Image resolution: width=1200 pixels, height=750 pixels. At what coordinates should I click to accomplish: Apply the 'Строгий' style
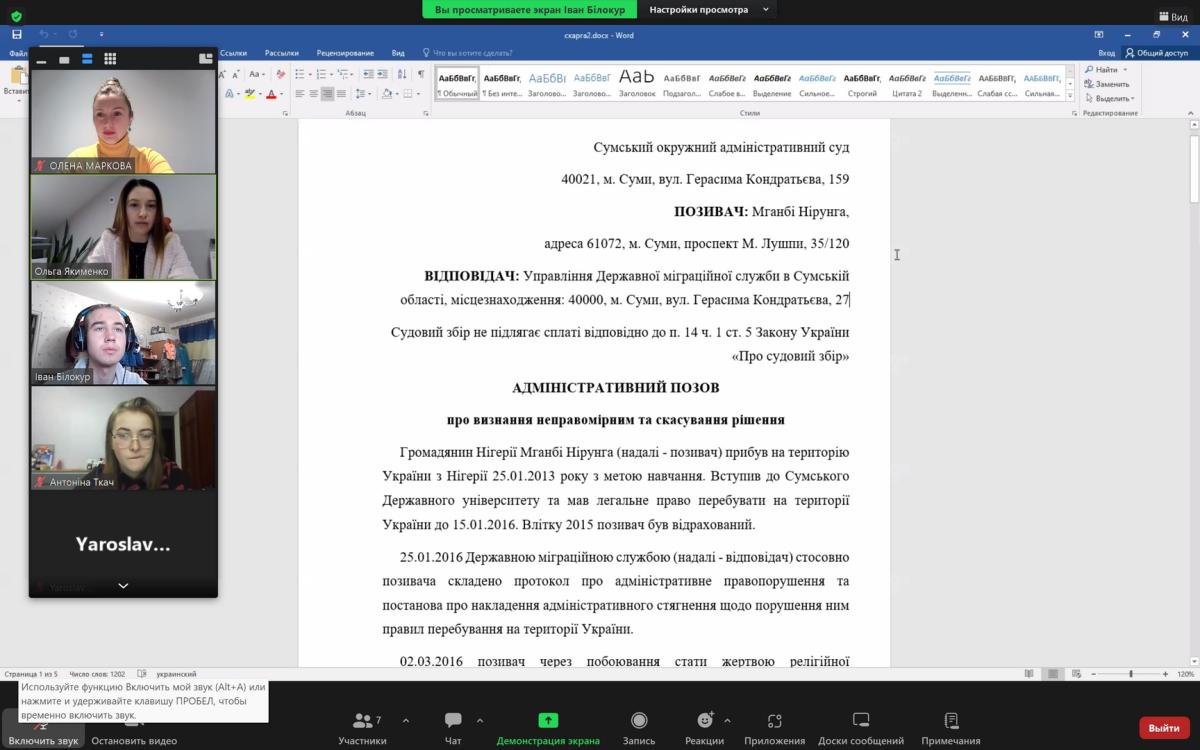tap(862, 84)
